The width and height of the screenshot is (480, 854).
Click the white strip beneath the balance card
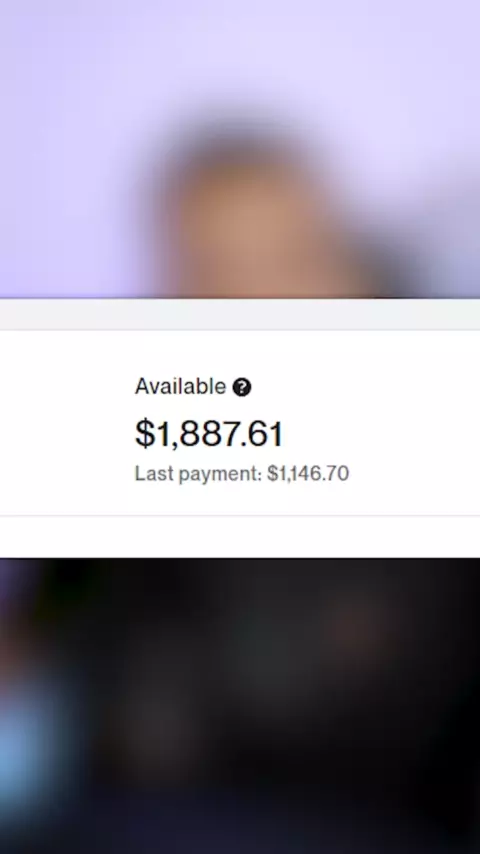[240, 537]
